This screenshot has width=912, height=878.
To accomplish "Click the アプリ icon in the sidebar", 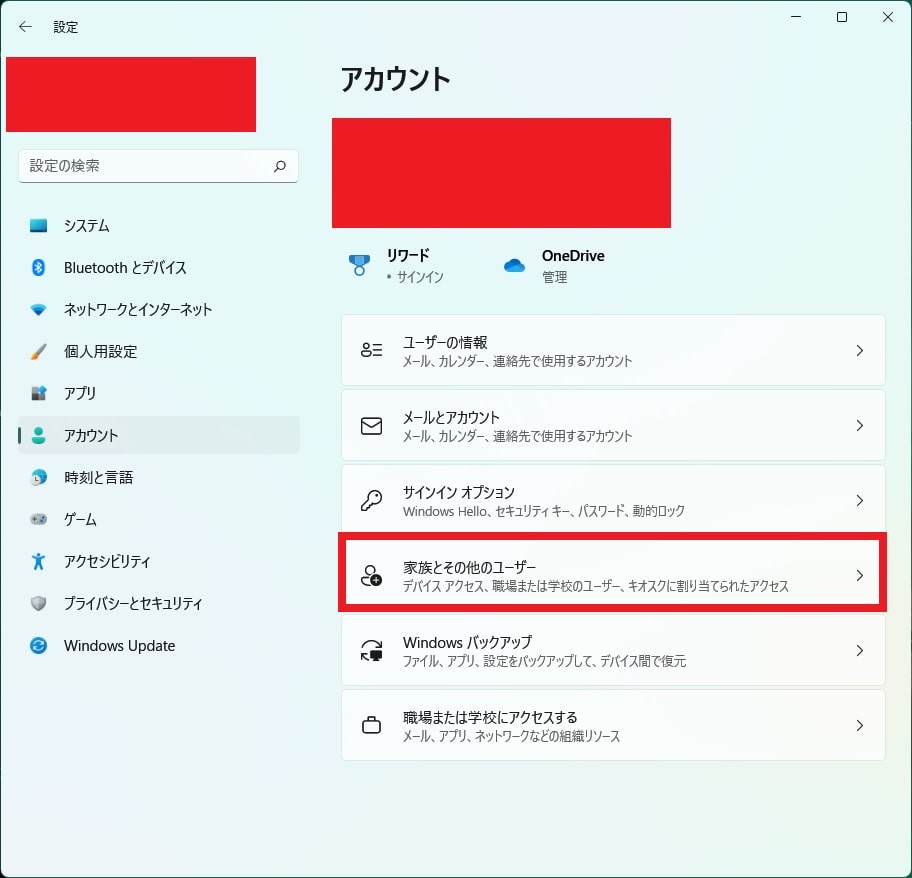I will tap(38, 393).
